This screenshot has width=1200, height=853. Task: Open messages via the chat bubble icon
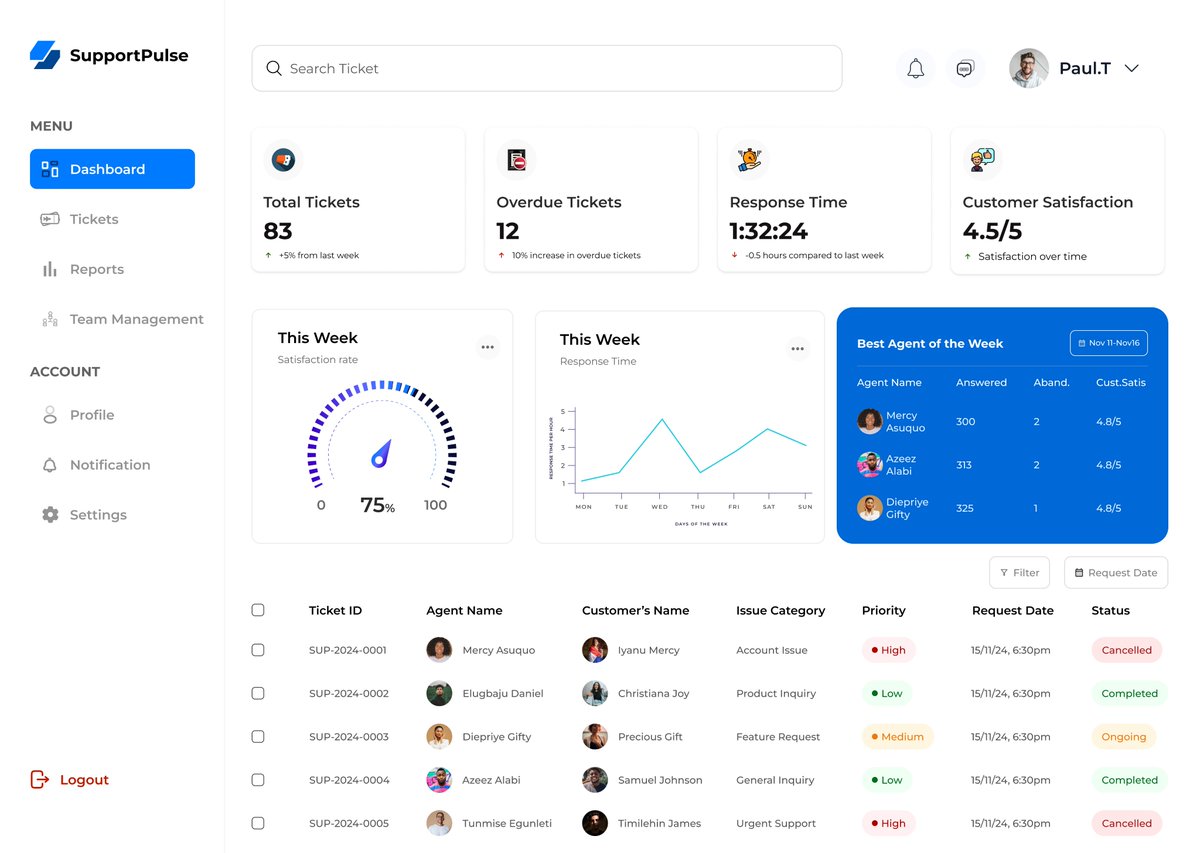(x=965, y=68)
